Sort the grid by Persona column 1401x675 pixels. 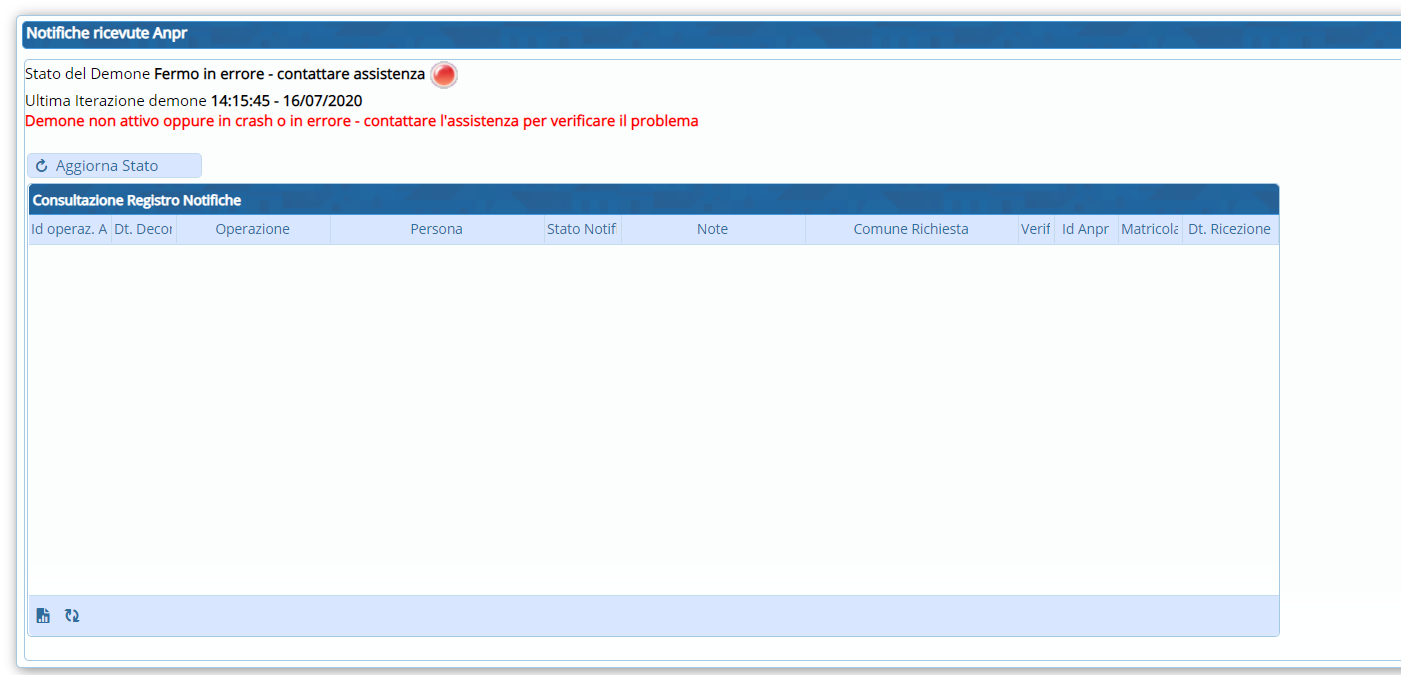(436, 229)
